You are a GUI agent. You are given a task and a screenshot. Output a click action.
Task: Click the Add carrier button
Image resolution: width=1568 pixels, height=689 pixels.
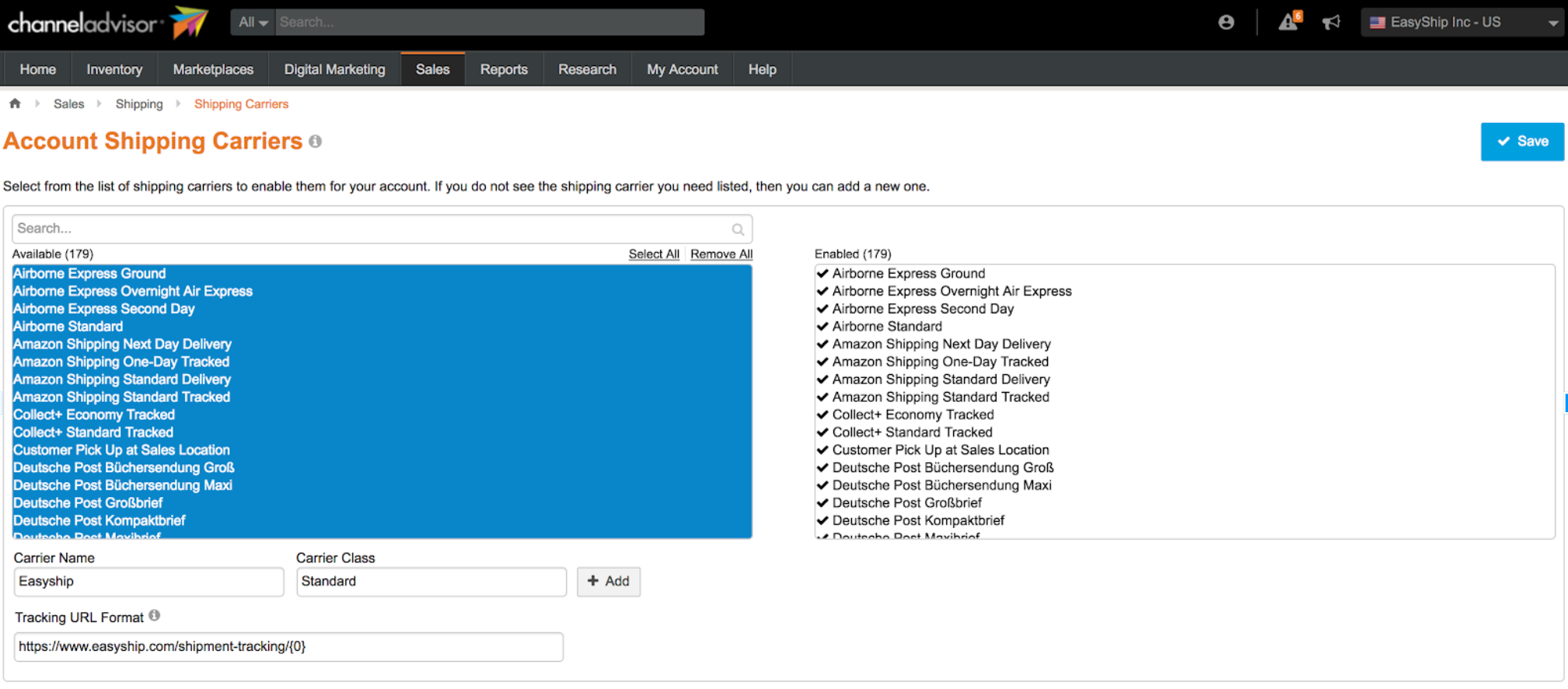pyautogui.click(x=609, y=582)
